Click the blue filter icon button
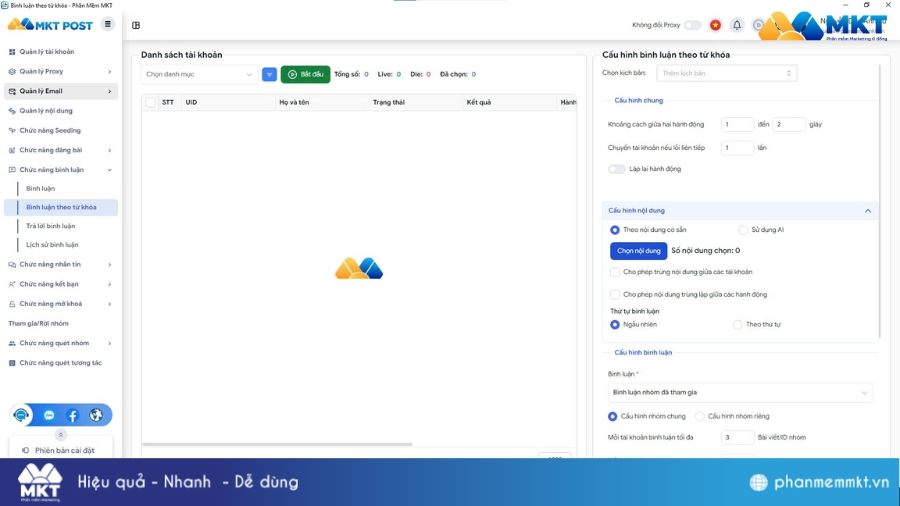This screenshot has width=900, height=506. point(269,74)
